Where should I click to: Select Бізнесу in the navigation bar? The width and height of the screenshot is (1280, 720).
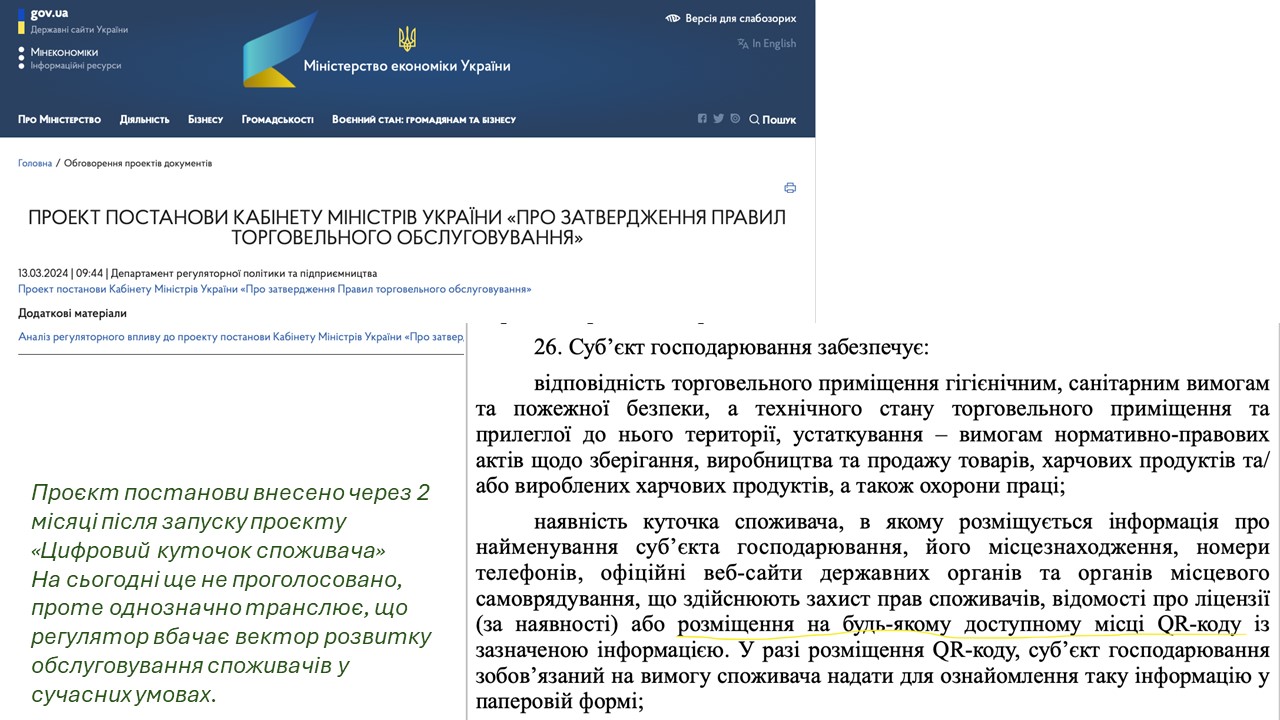[205, 119]
